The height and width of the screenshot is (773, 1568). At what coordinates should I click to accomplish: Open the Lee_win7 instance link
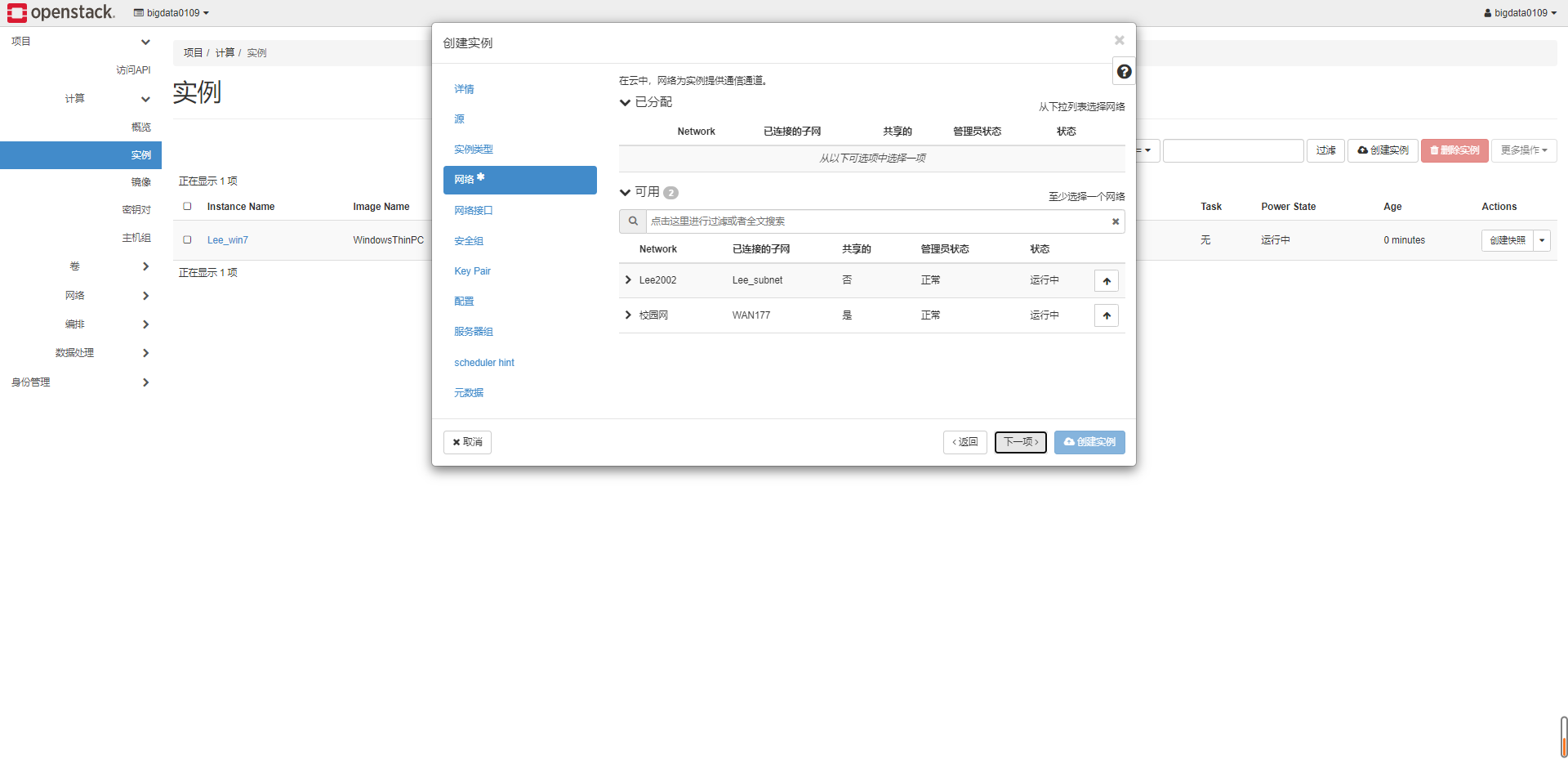point(227,240)
